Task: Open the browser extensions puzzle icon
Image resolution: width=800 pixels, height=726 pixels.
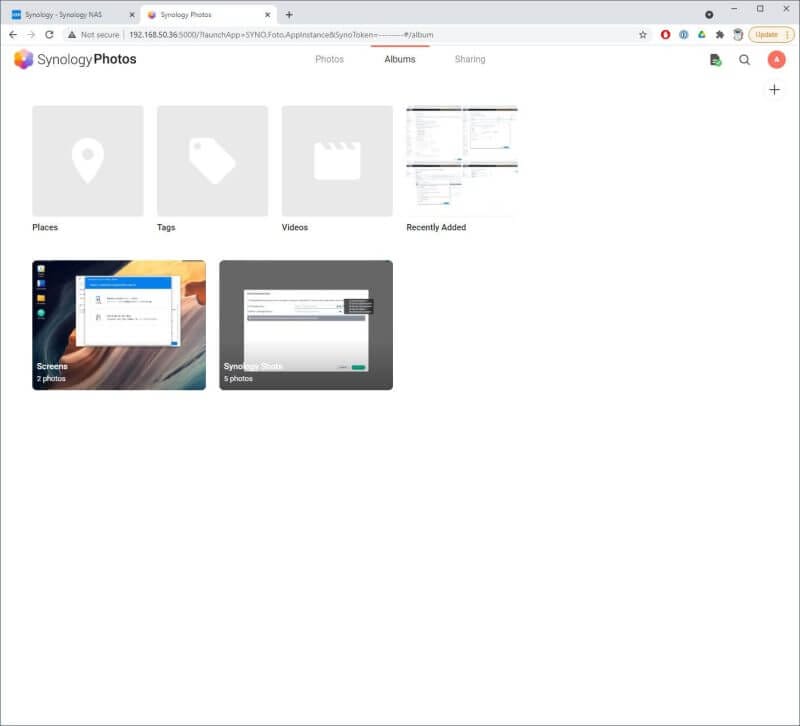Action: [720, 34]
